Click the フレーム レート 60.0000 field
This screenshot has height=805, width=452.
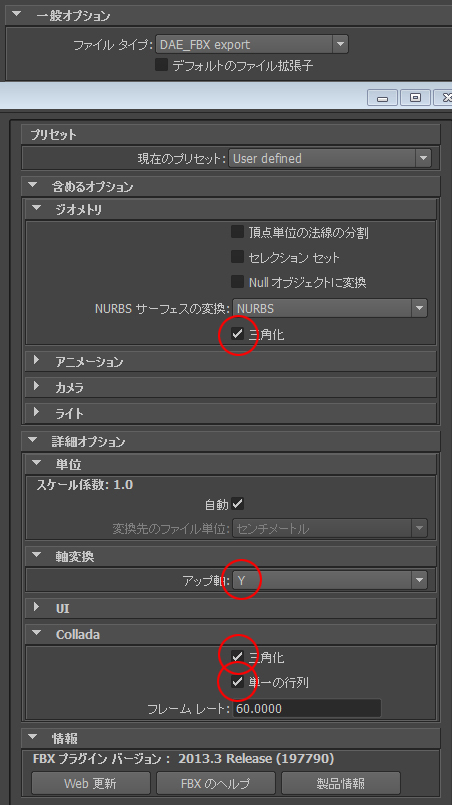(x=307, y=708)
